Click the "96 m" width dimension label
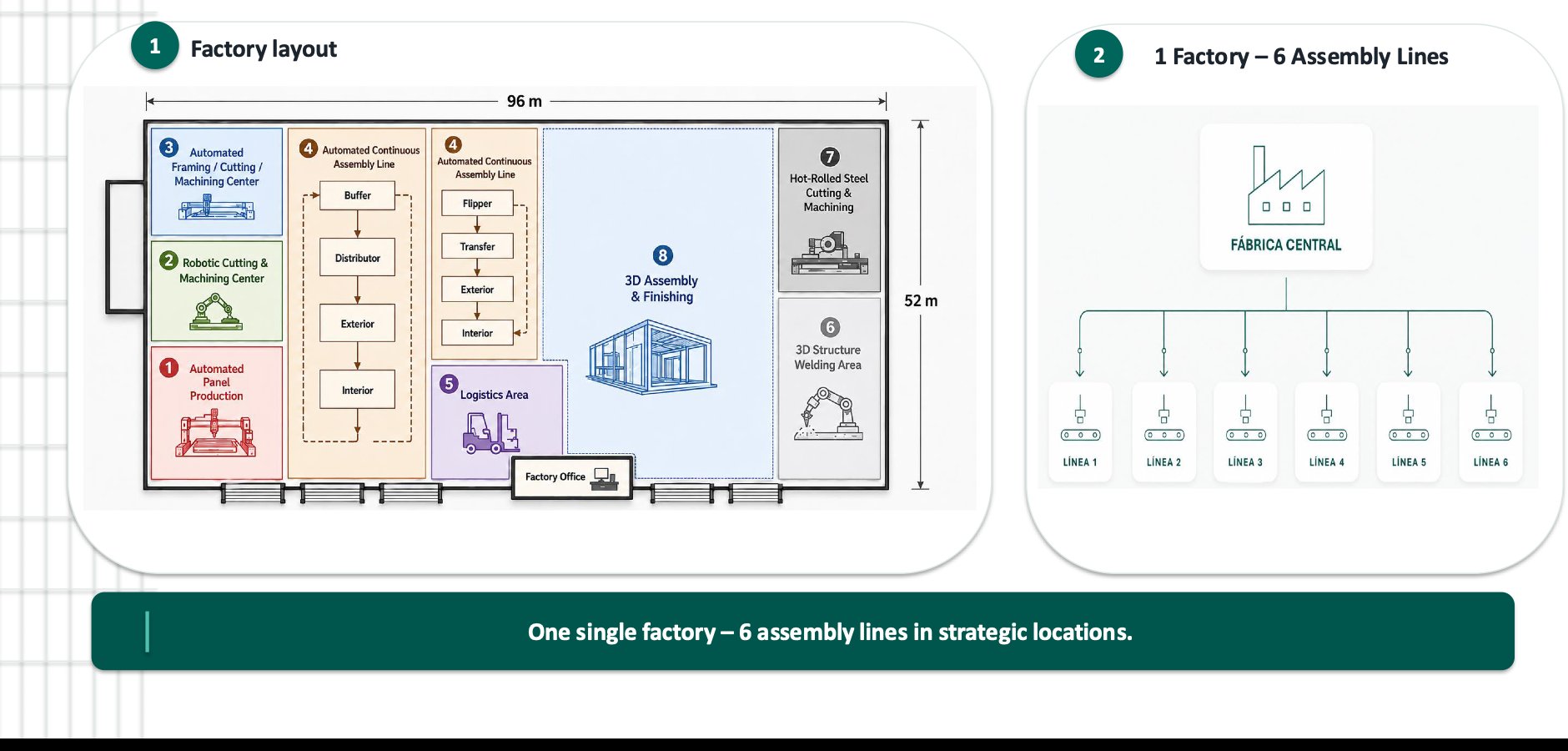This screenshot has width=1568, height=751. click(525, 101)
